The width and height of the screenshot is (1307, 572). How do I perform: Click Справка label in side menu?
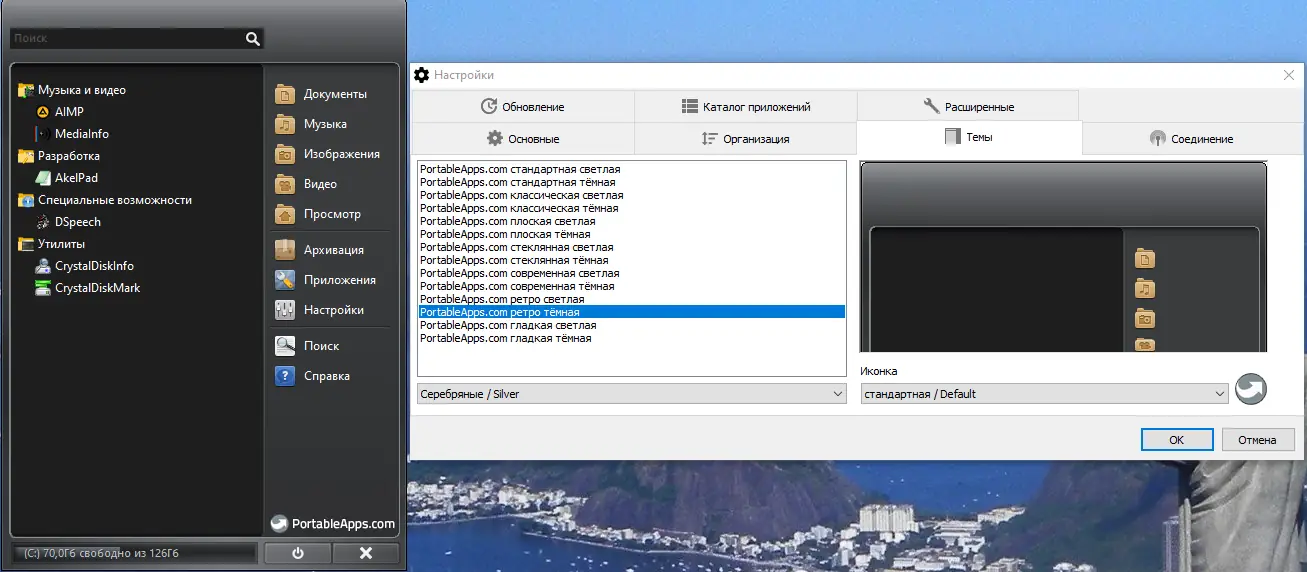tap(327, 376)
